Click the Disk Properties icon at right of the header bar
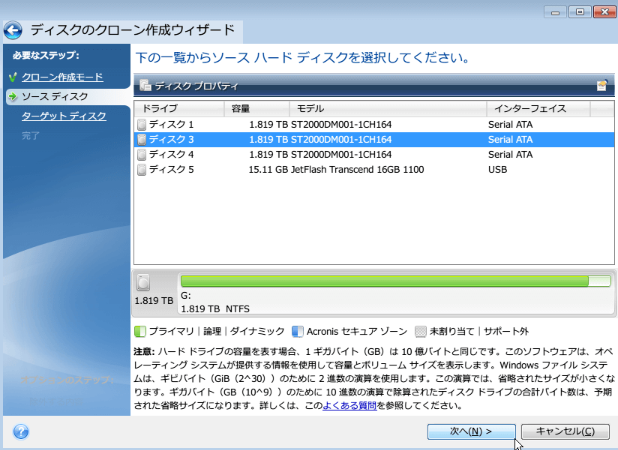This screenshot has width=618, height=450. 602,86
